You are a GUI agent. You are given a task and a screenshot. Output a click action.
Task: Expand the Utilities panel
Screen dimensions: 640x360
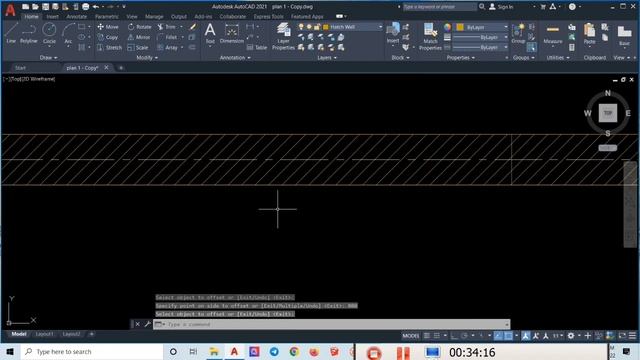(558, 58)
